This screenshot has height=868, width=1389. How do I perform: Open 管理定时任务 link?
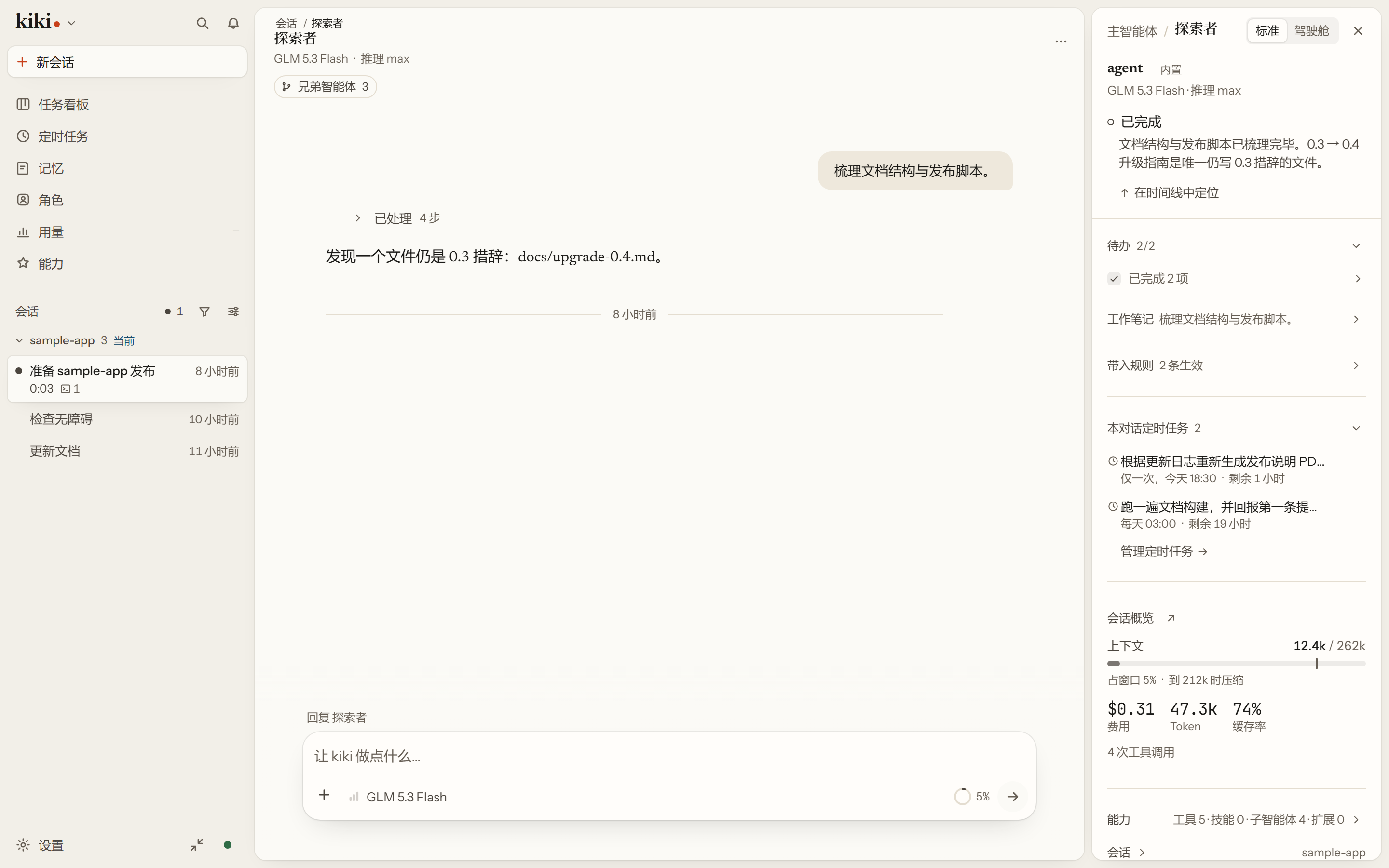pos(1163,552)
